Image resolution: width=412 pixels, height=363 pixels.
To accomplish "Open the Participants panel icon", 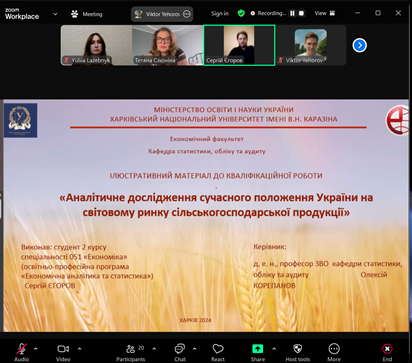I will tap(130, 349).
